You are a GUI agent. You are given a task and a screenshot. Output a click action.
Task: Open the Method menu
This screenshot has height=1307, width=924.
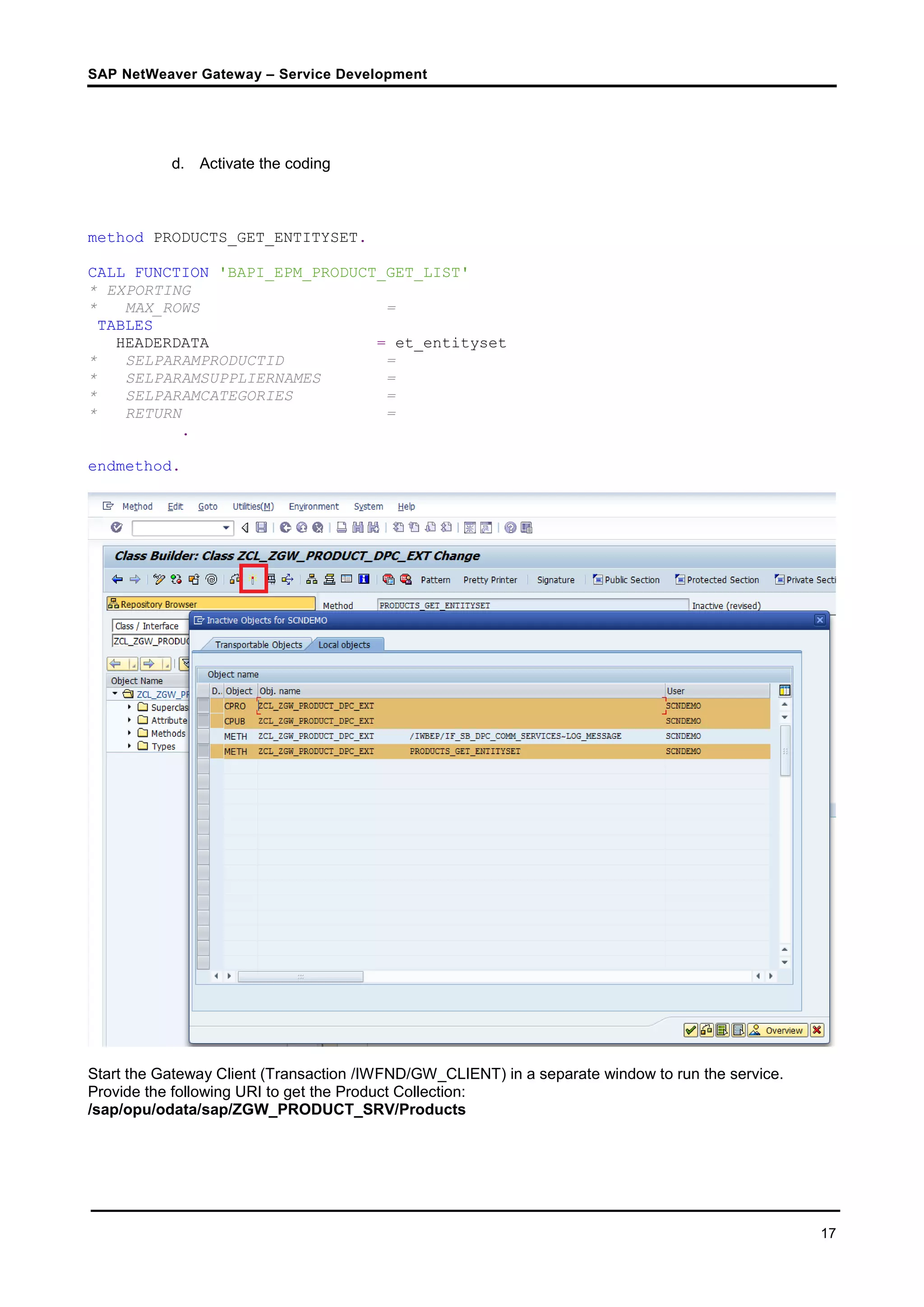tap(137, 507)
